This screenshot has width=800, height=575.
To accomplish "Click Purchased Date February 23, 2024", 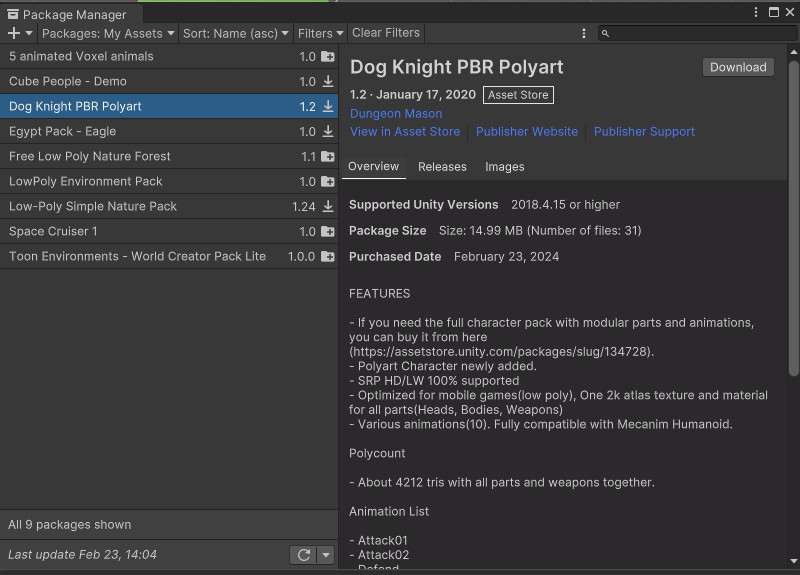I will (x=454, y=257).
